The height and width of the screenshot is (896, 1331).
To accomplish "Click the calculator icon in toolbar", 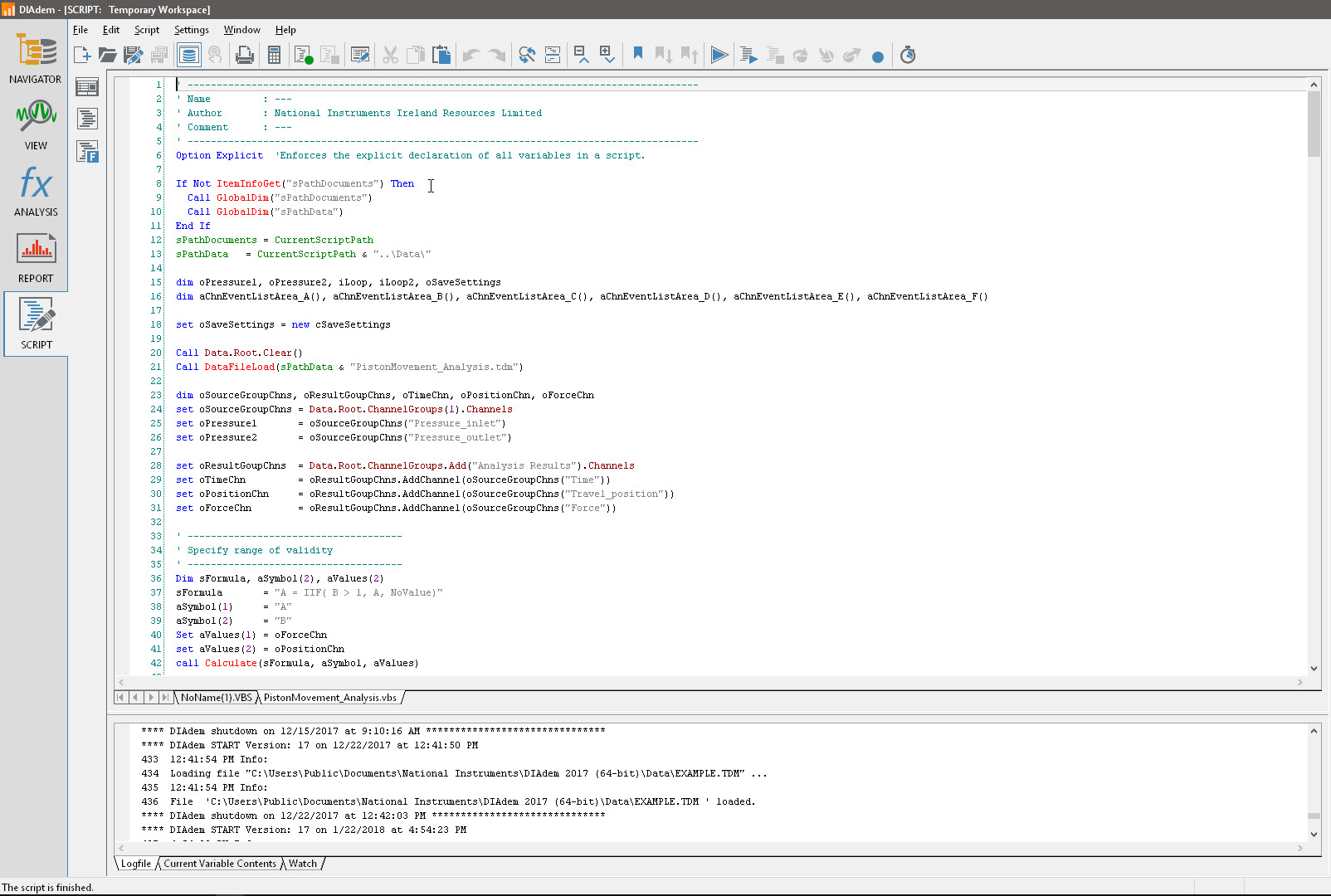I will point(274,56).
